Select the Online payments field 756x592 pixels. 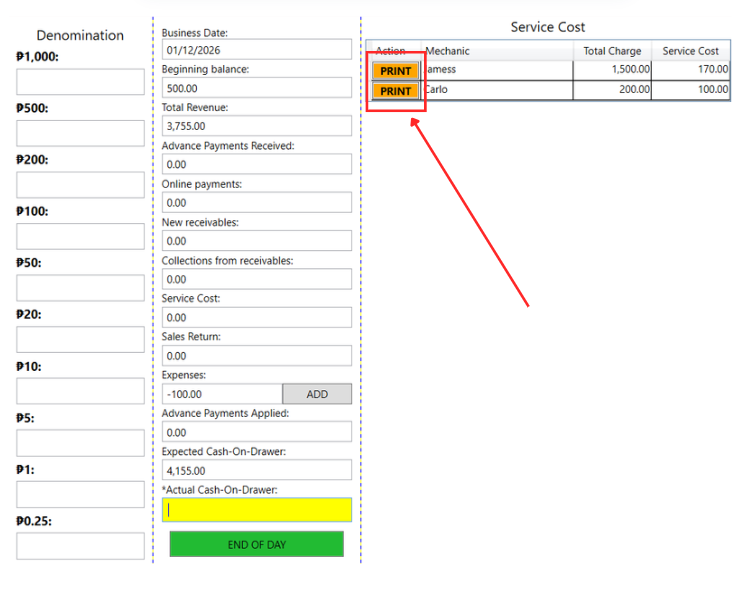coord(256,203)
